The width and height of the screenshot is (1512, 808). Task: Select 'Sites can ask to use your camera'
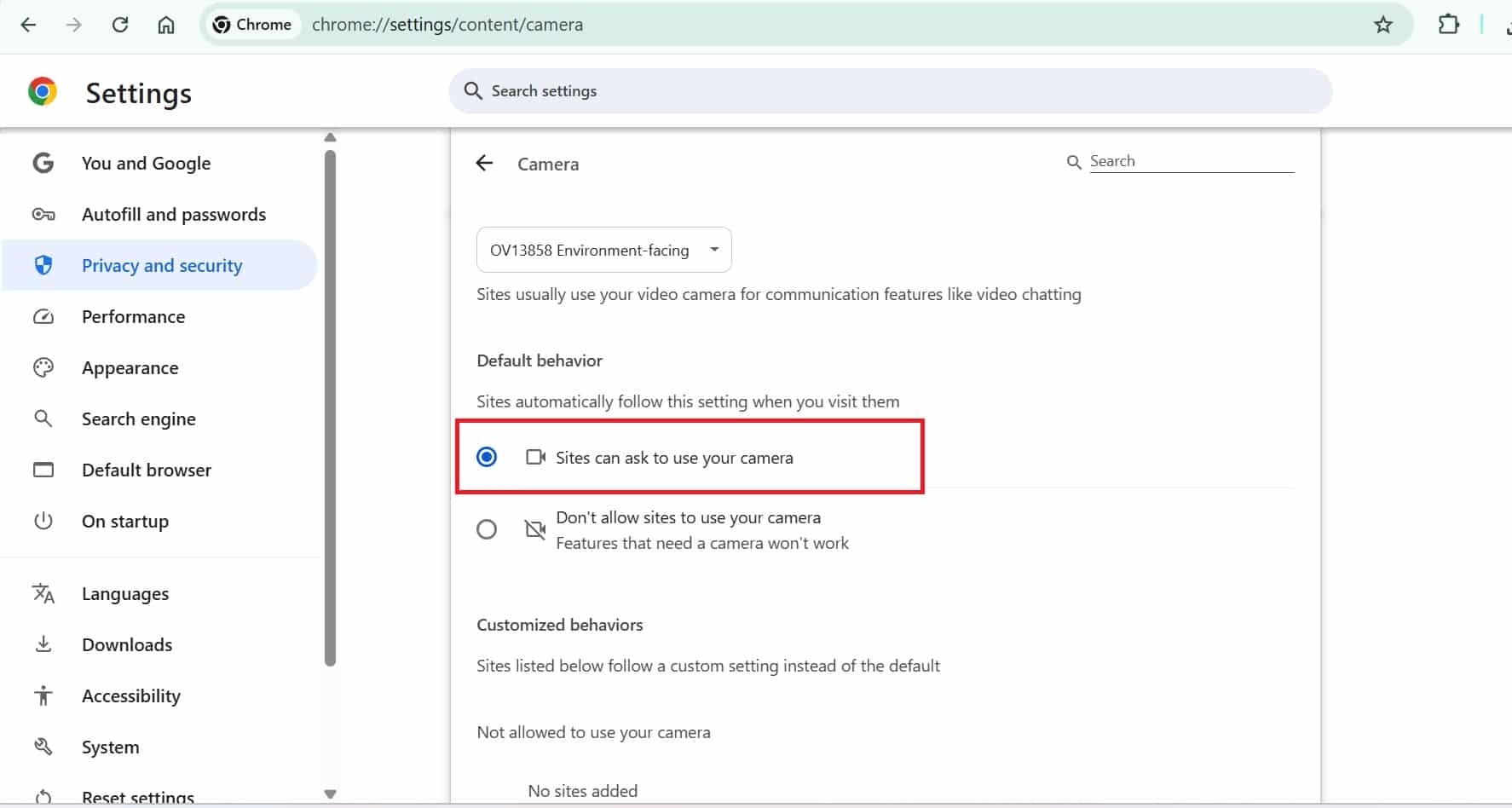(x=487, y=458)
